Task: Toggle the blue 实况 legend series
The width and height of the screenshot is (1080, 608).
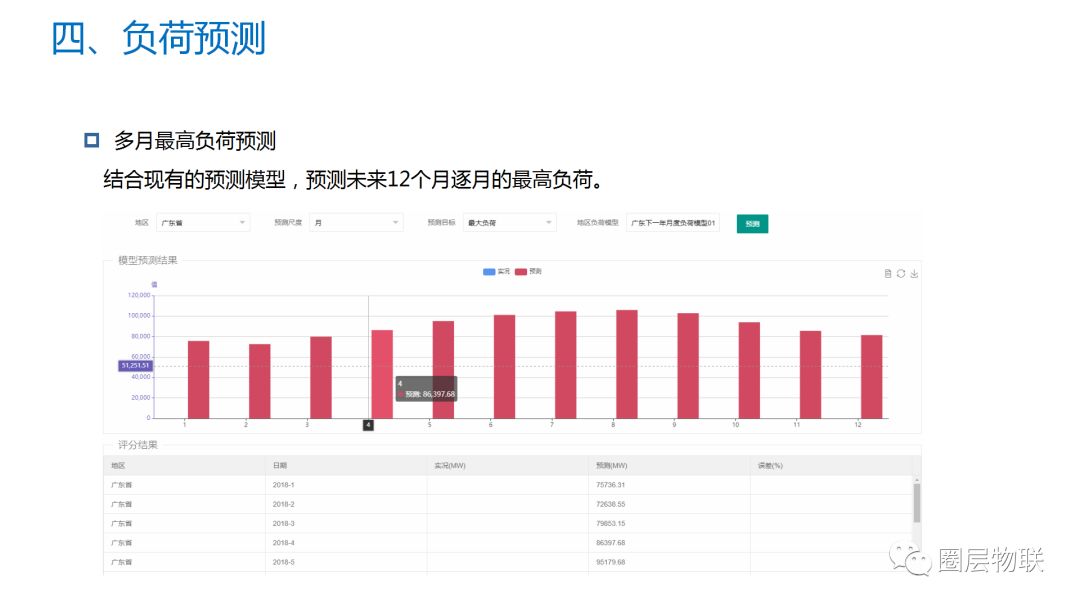Action: [x=497, y=272]
